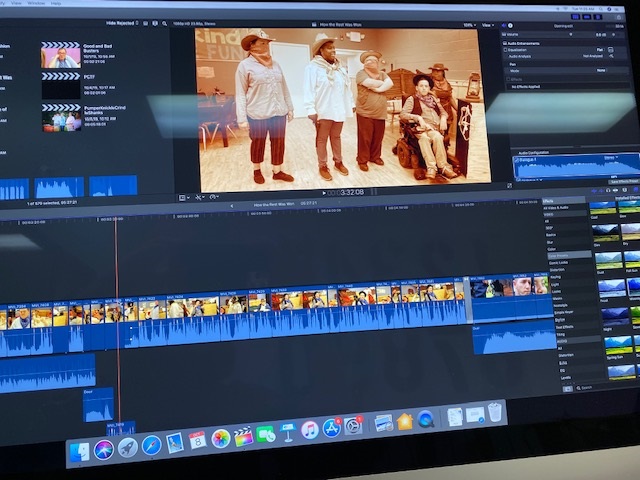Click the Share icon in the toolbar
Viewport: 640px width, 480px height.
point(619,17)
